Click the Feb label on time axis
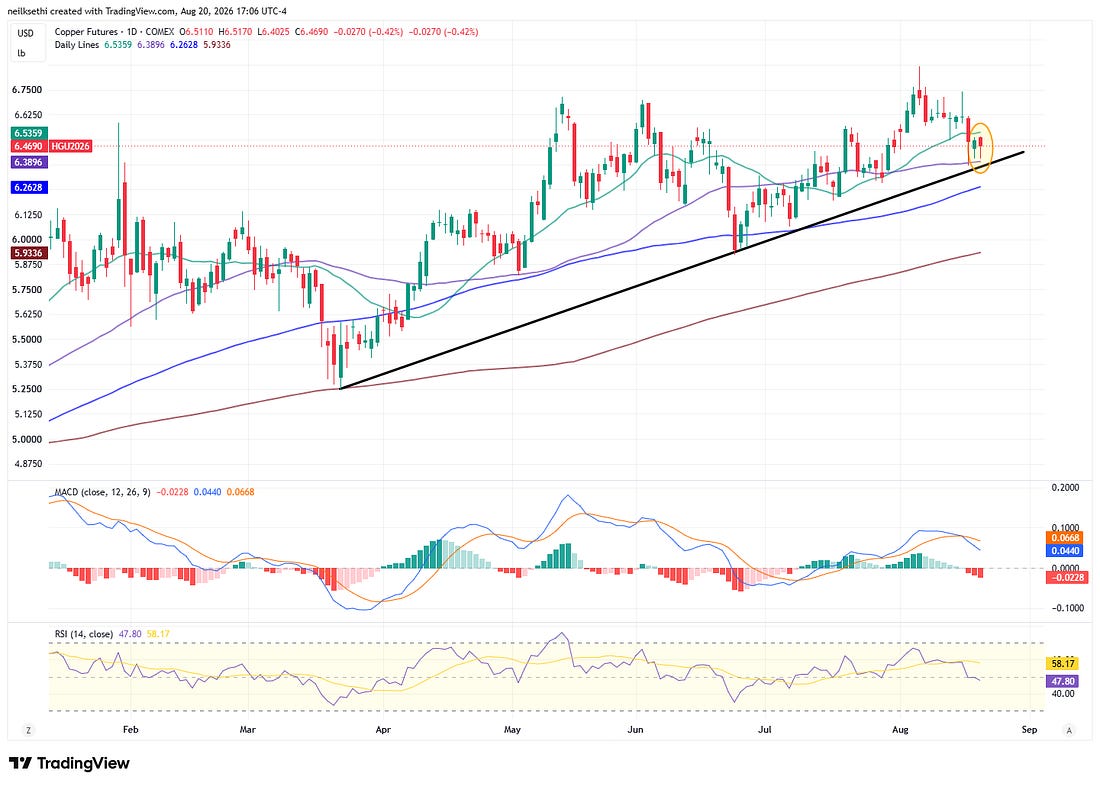This screenshot has width=1100, height=786. [130, 730]
